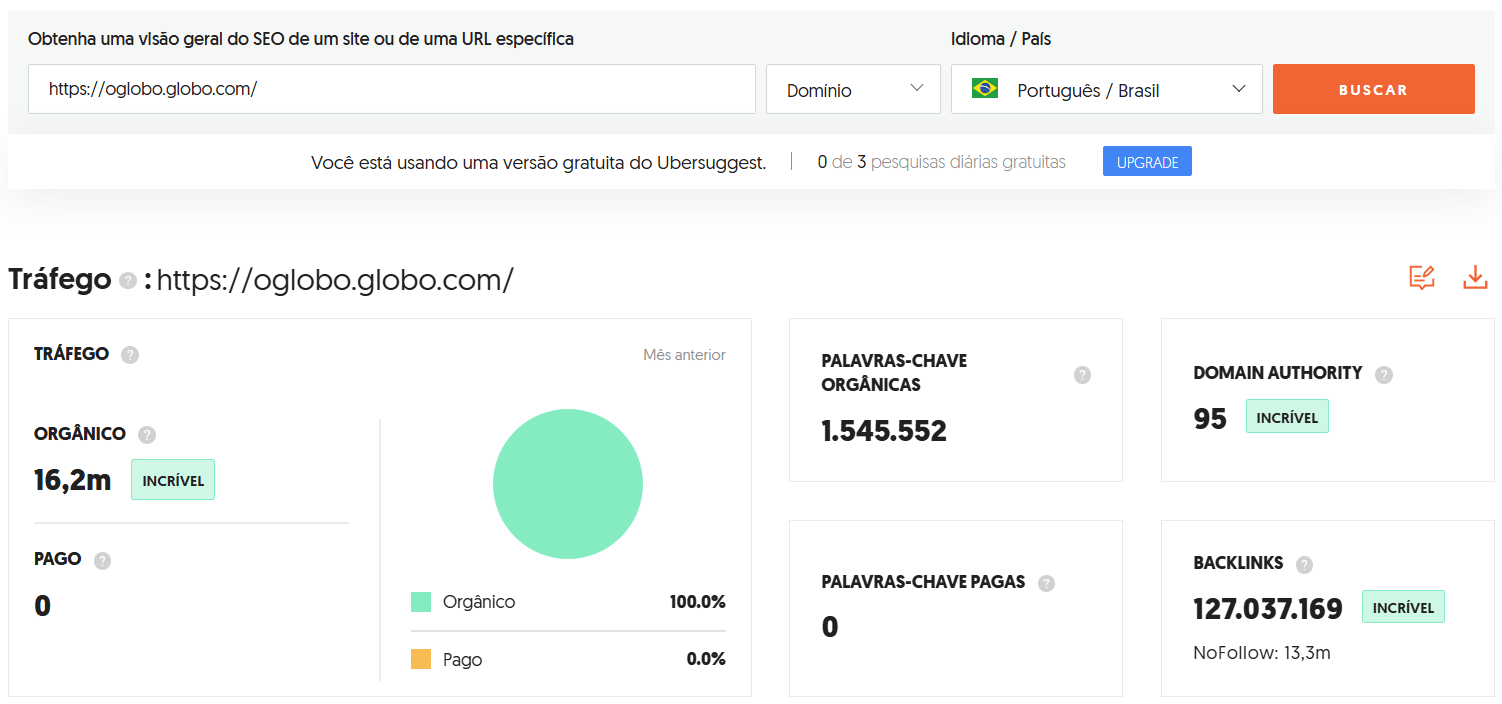Click help icon for Palavras-chave Orgânicas
Viewport: 1502px width, 704px height.
[1082, 375]
